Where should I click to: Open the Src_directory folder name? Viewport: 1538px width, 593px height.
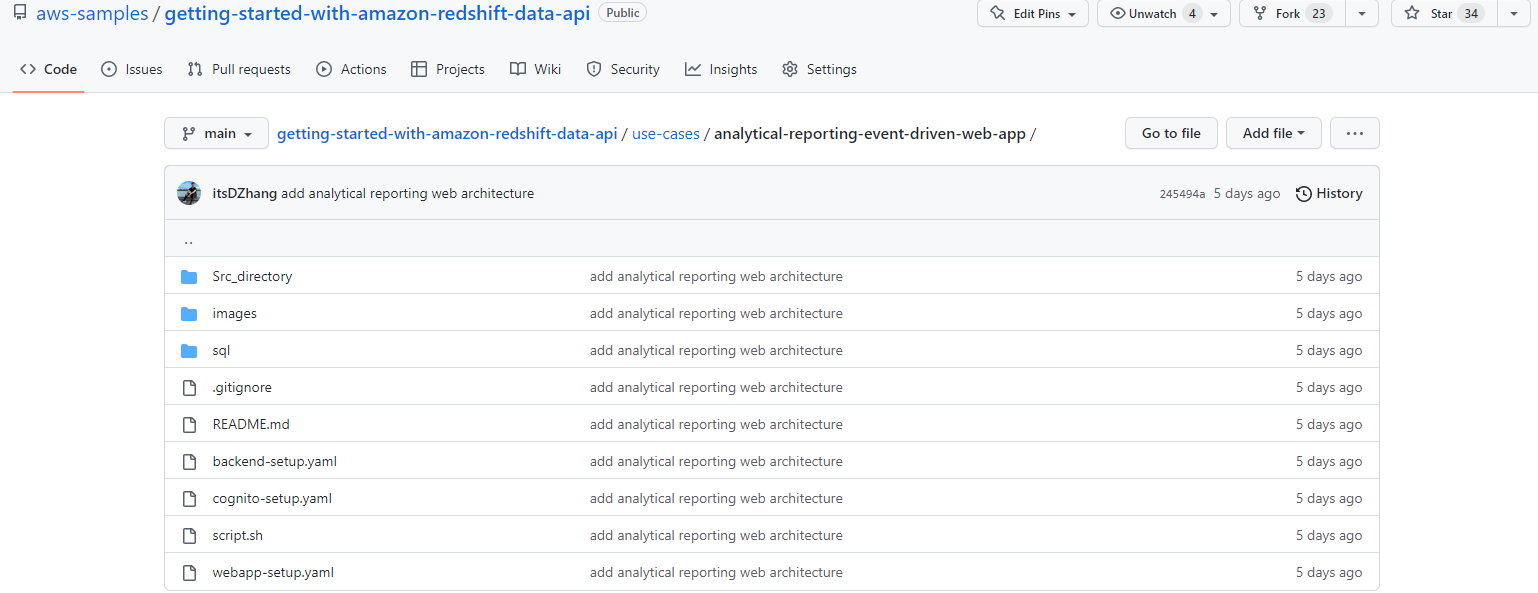[252, 276]
